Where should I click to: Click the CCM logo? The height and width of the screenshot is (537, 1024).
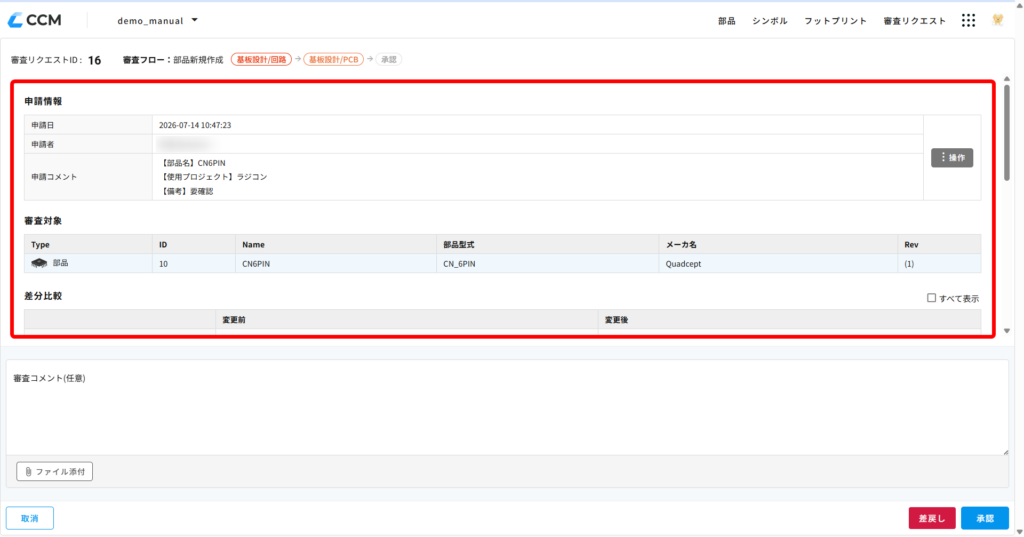click(35, 20)
